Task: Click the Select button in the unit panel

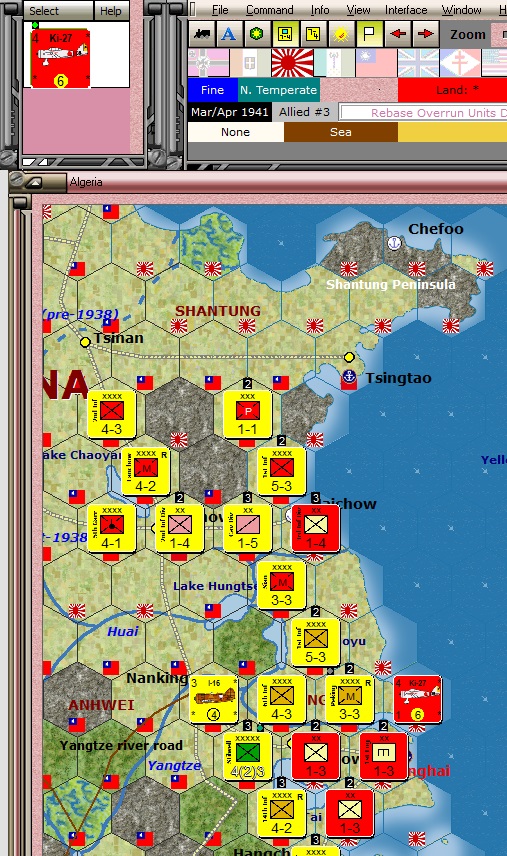Action: pos(58,11)
